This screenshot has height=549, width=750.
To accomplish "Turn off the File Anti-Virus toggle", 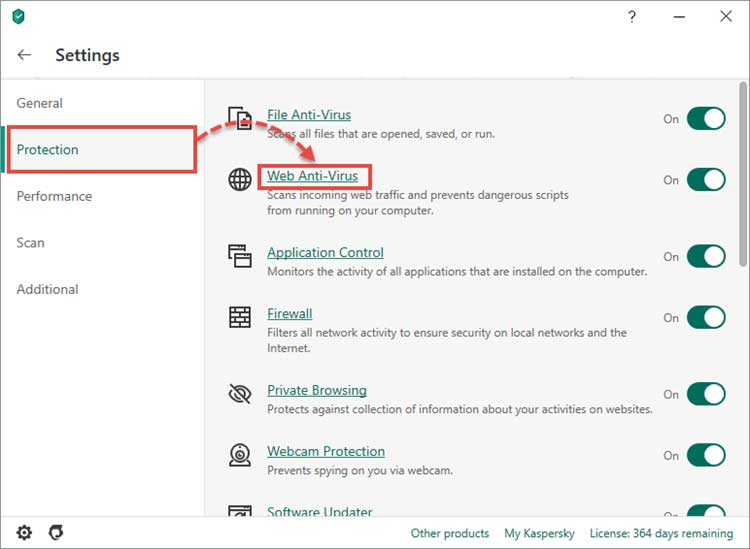I will pyautogui.click(x=706, y=119).
